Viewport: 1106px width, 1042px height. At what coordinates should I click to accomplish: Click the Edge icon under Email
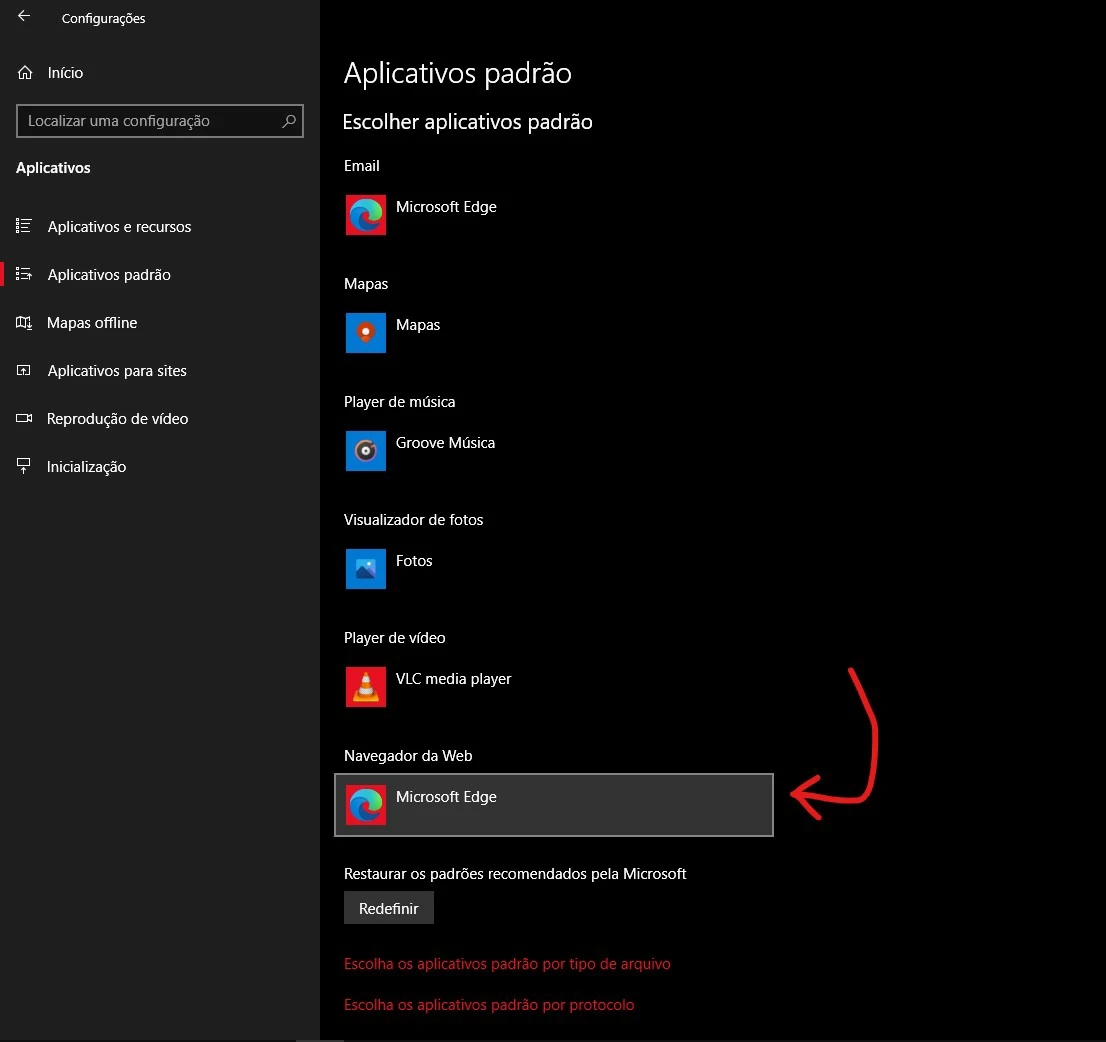coord(366,215)
